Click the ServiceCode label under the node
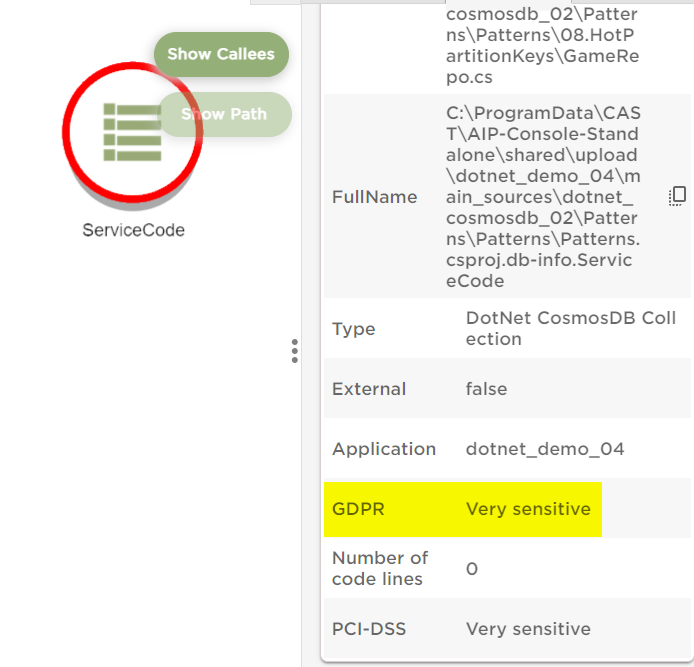 click(133, 230)
